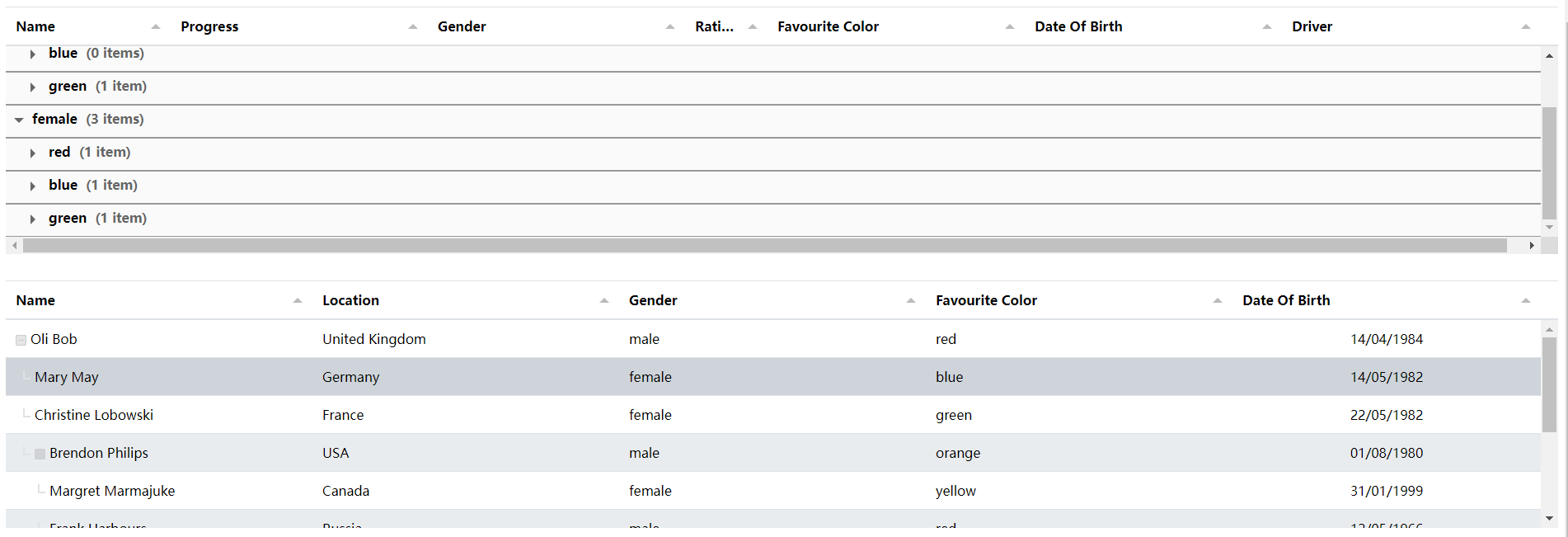Viewport: 1568px width, 537px height.
Task: Toggle the tree collapse box beside Oli Bob
Action: [x=21, y=340]
